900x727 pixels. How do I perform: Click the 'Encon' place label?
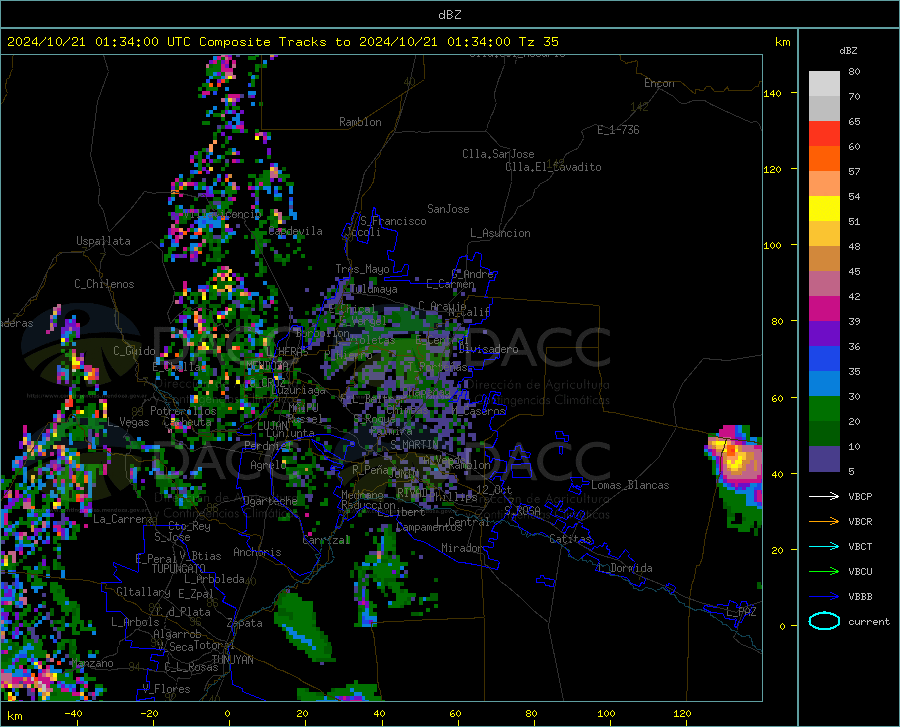[659, 83]
